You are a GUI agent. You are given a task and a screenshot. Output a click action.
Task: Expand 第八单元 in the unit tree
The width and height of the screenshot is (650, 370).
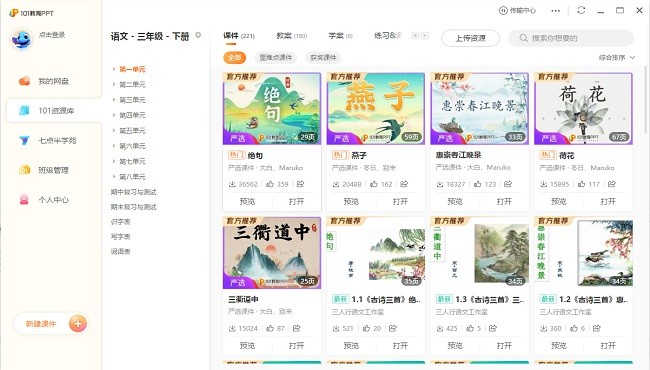(x=114, y=177)
